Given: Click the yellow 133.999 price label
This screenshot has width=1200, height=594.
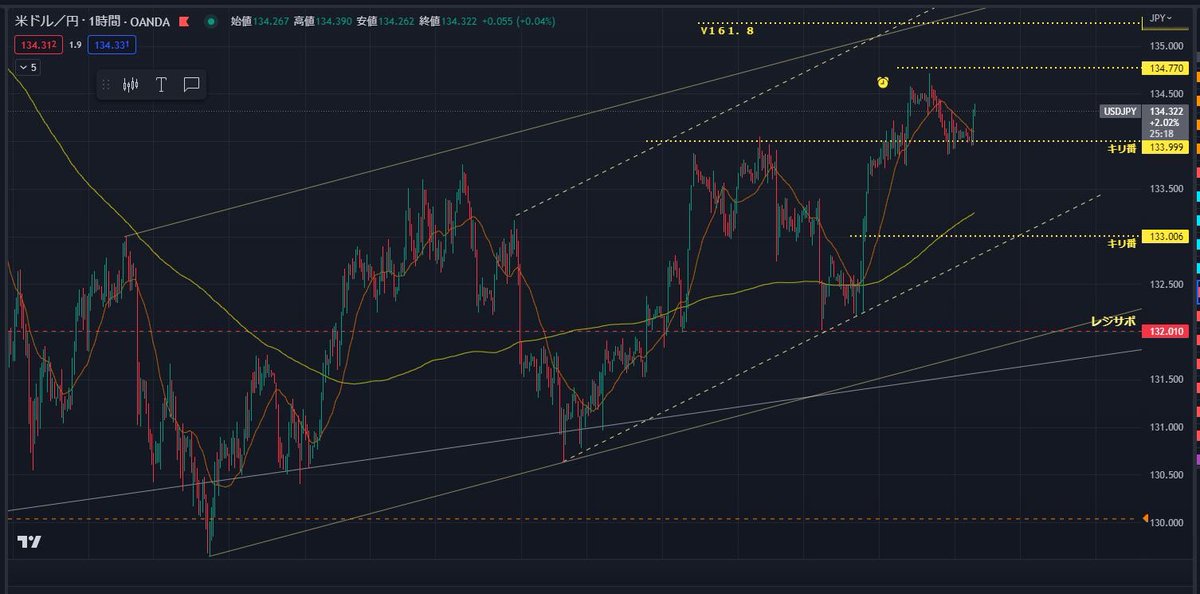Looking at the screenshot, I should click(1165, 147).
